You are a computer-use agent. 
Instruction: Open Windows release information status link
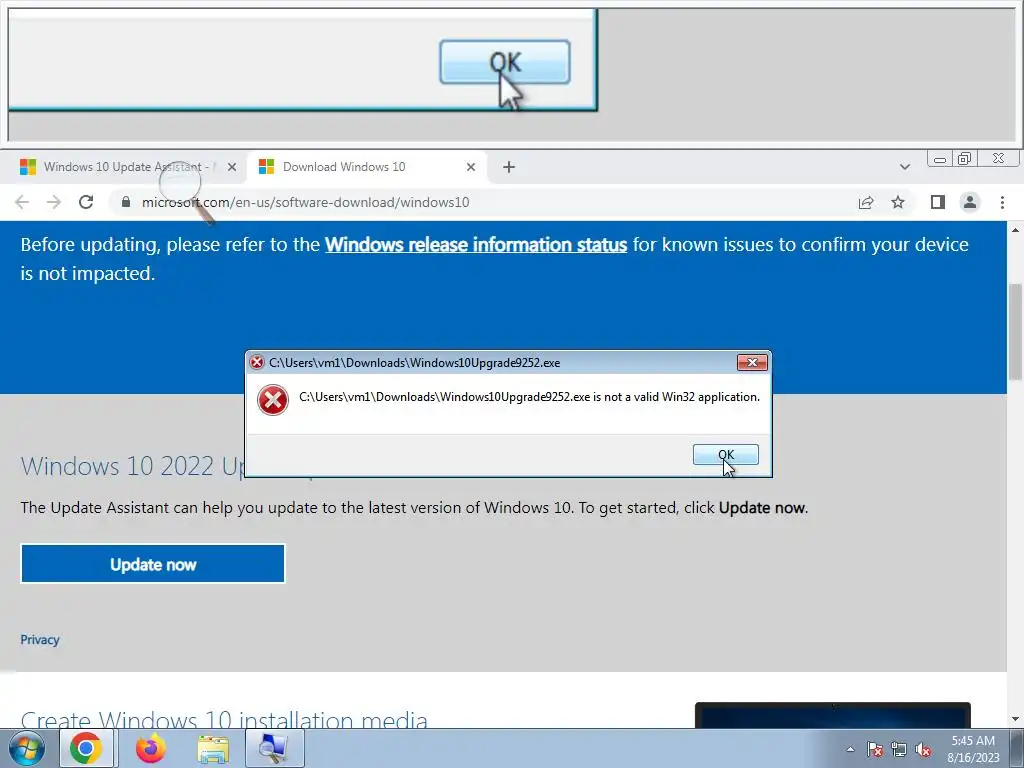coord(476,245)
